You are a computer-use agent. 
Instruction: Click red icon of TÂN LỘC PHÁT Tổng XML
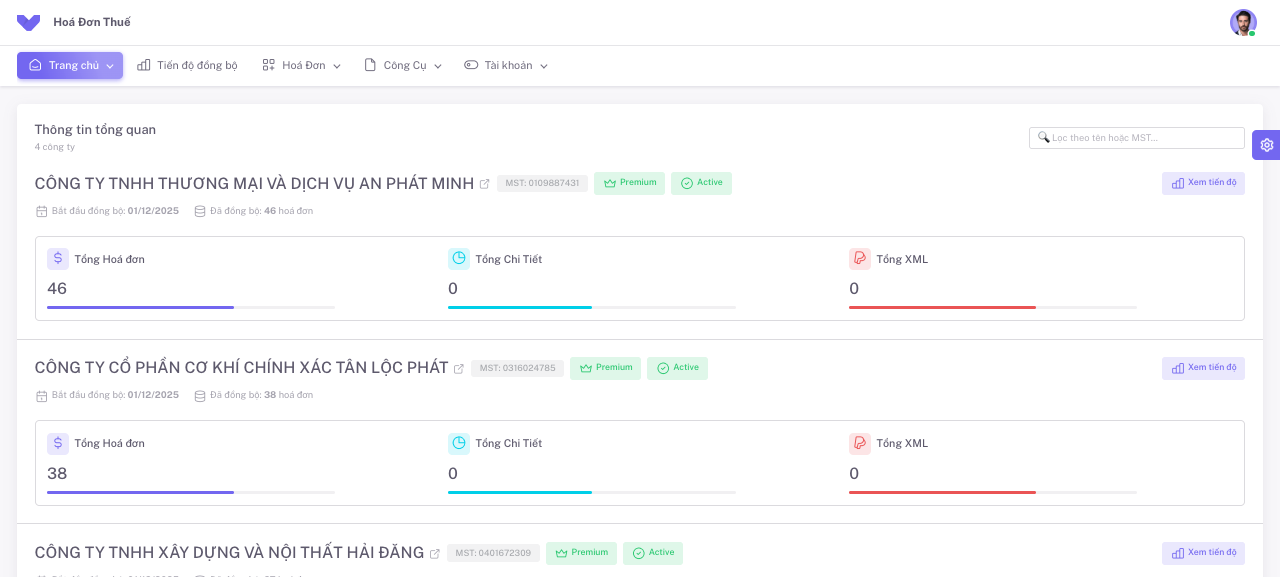click(860, 443)
